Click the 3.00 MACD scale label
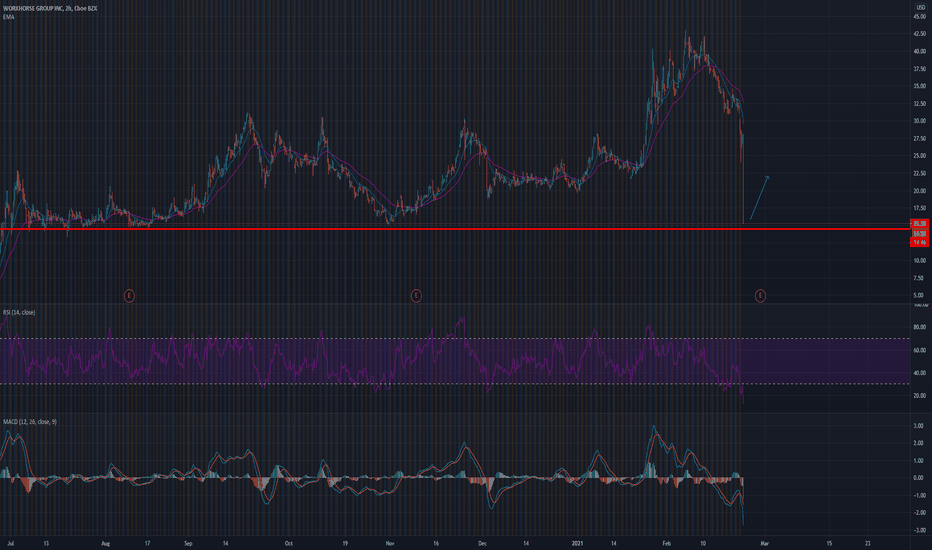This screenshot has height=550, width=932. (x=919, y=426)
